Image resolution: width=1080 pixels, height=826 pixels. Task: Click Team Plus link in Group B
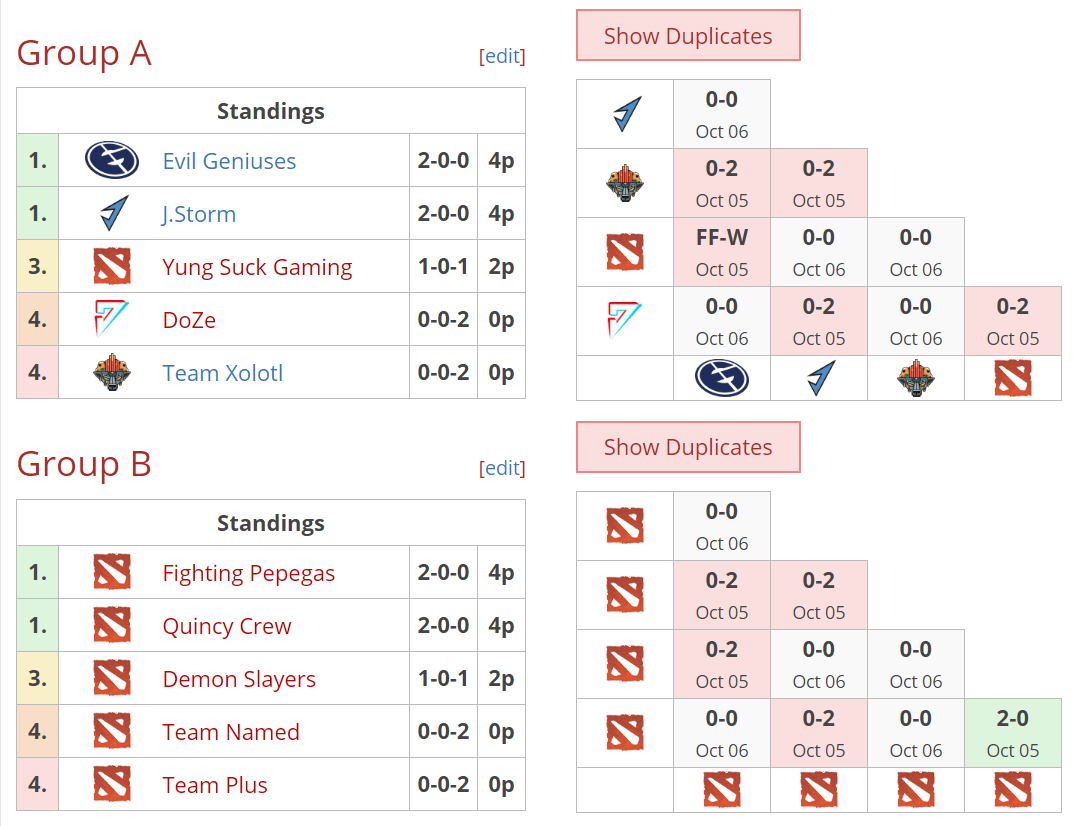click(x=215, y=785)
